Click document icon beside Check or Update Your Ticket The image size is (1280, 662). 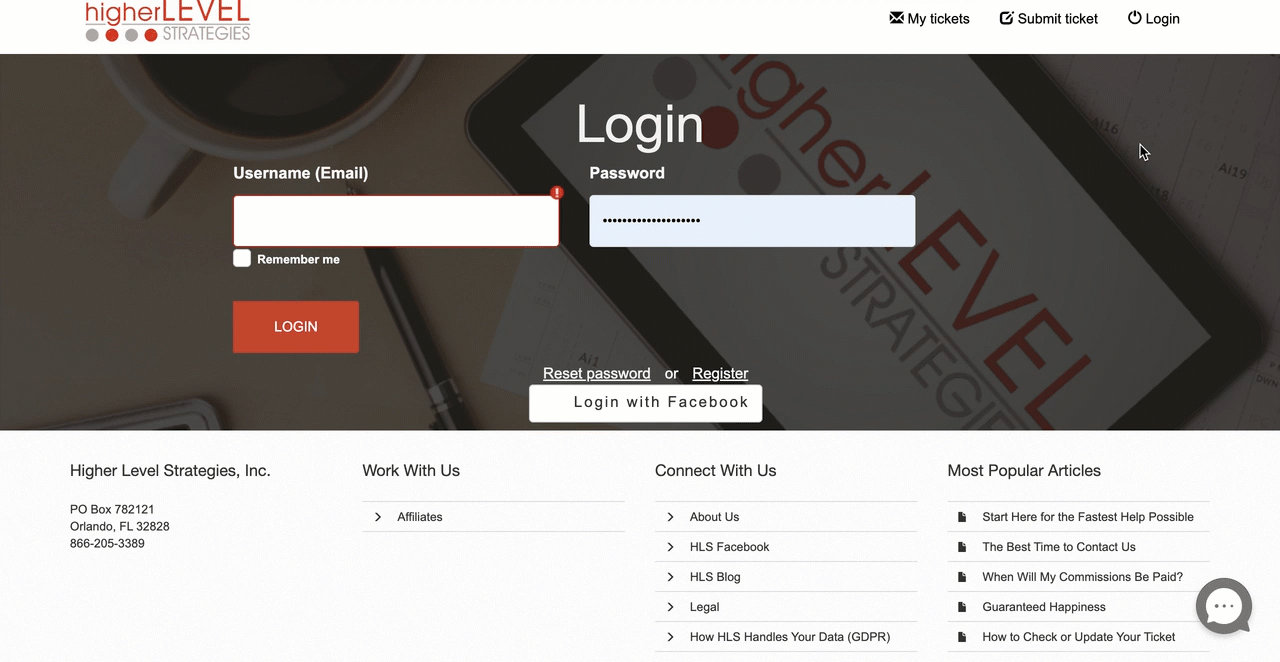(962, 637)
